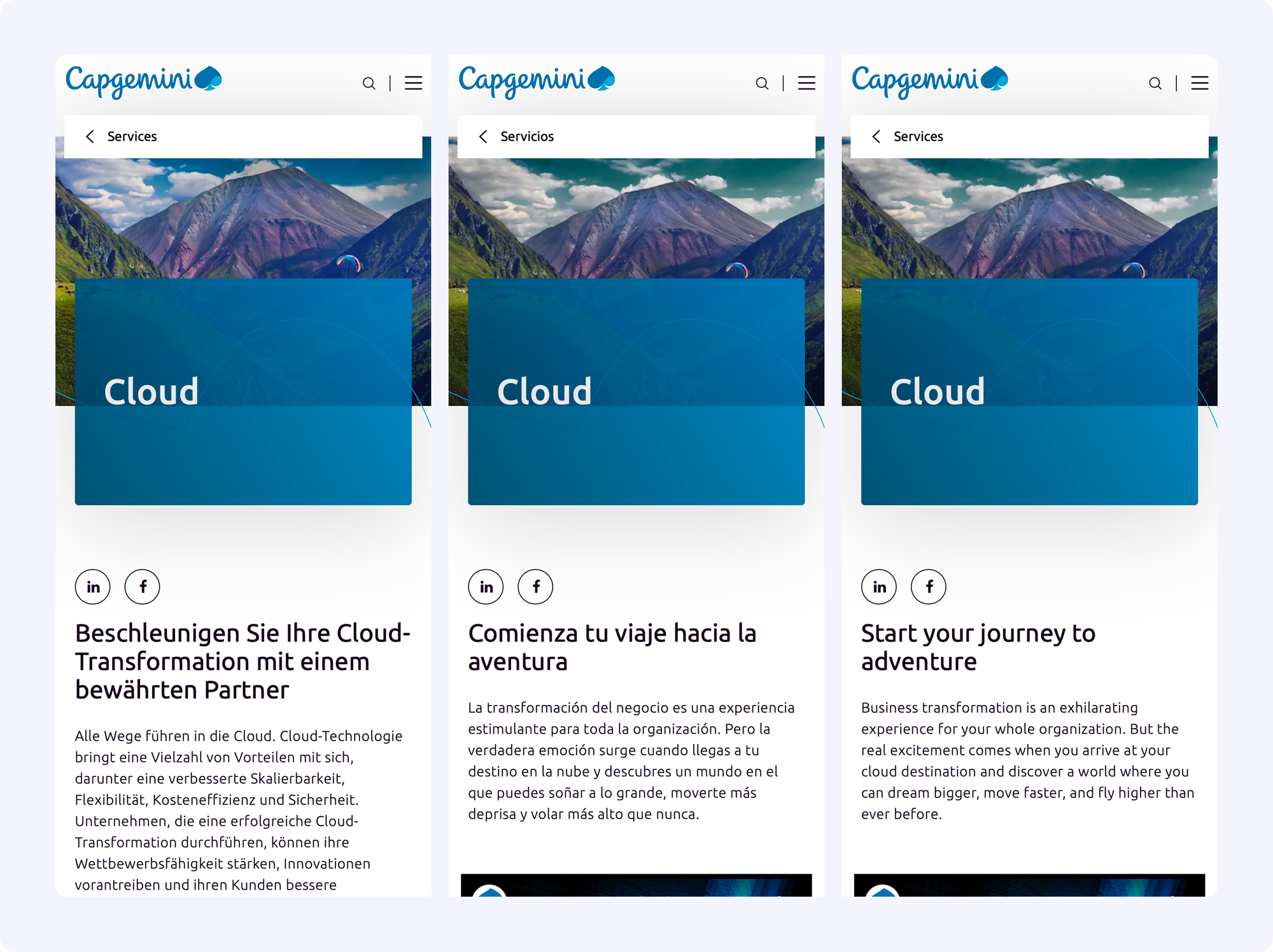This screenshot has width=1273, height=952.
Task: Click the blue Cloud banner on the English page
Action: tap(1029, 391)
